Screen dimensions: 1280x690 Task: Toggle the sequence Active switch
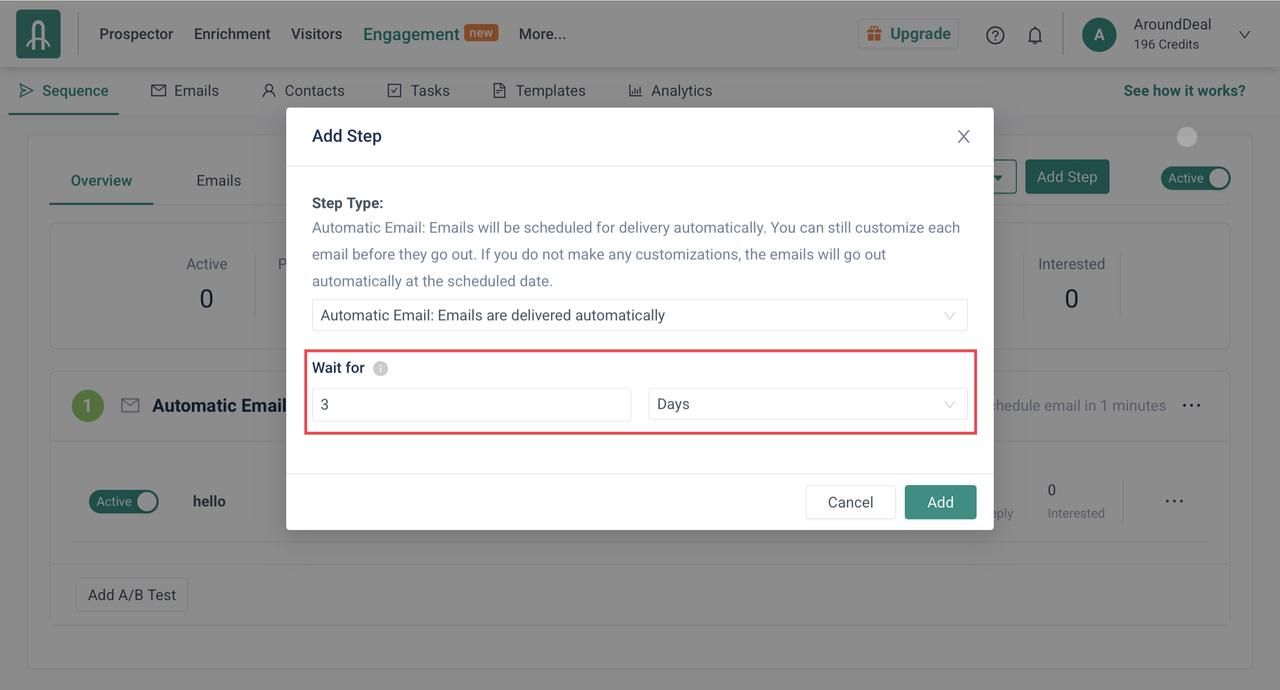tap(1196, 178)
